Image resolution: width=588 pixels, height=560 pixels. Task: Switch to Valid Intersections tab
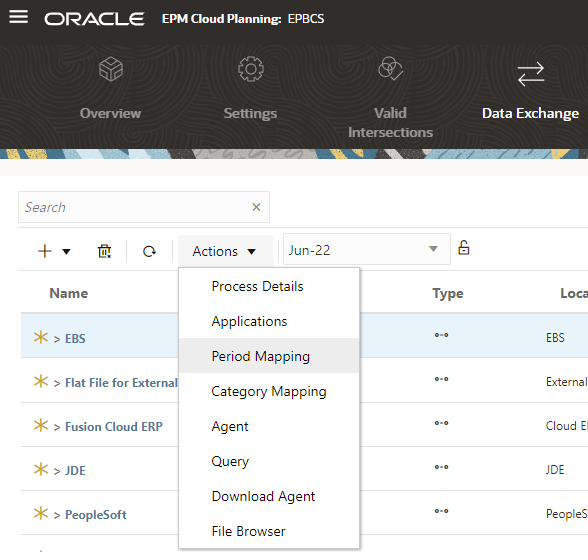coord(390,123)
